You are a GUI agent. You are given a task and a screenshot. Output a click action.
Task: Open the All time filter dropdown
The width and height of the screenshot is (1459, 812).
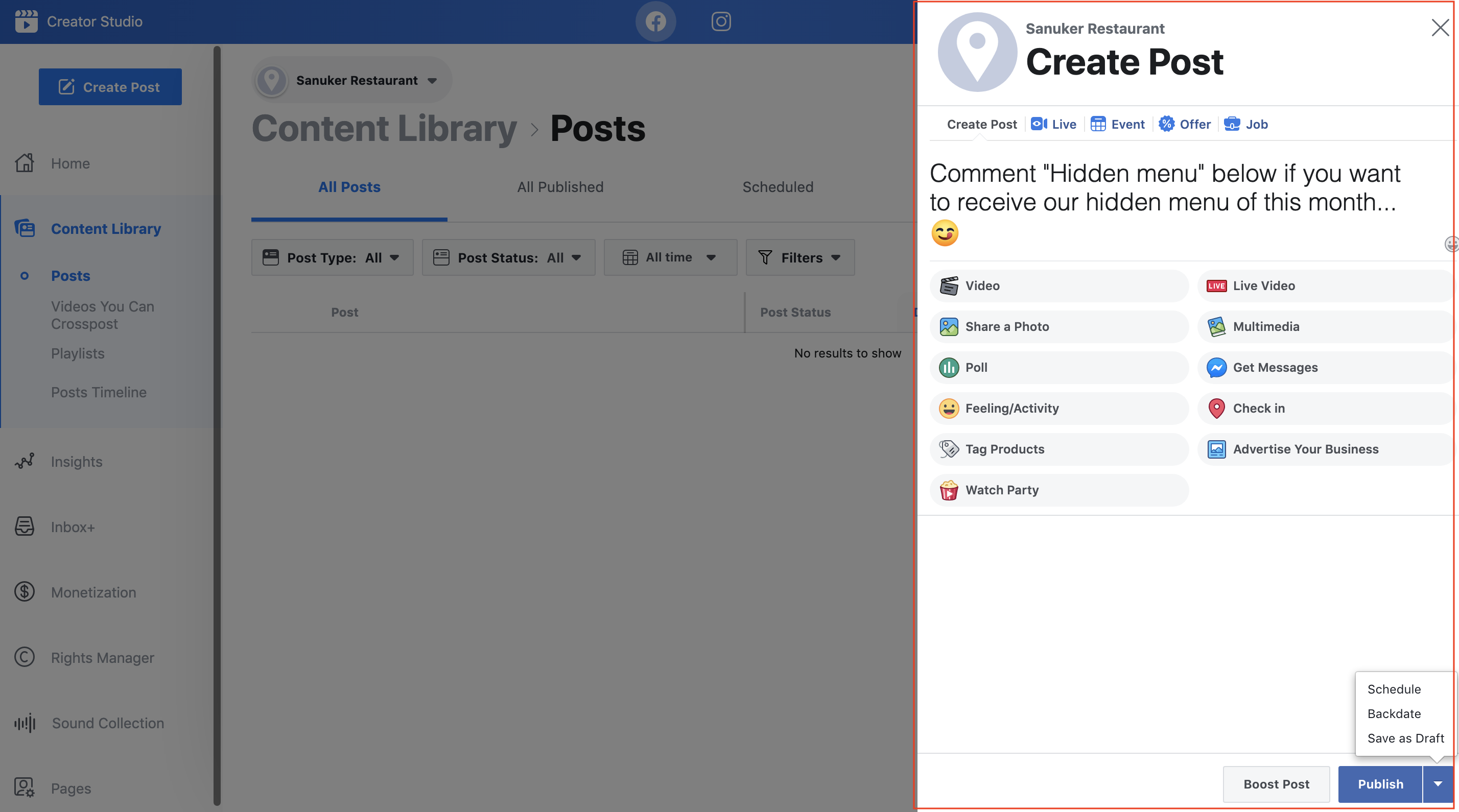670,257
